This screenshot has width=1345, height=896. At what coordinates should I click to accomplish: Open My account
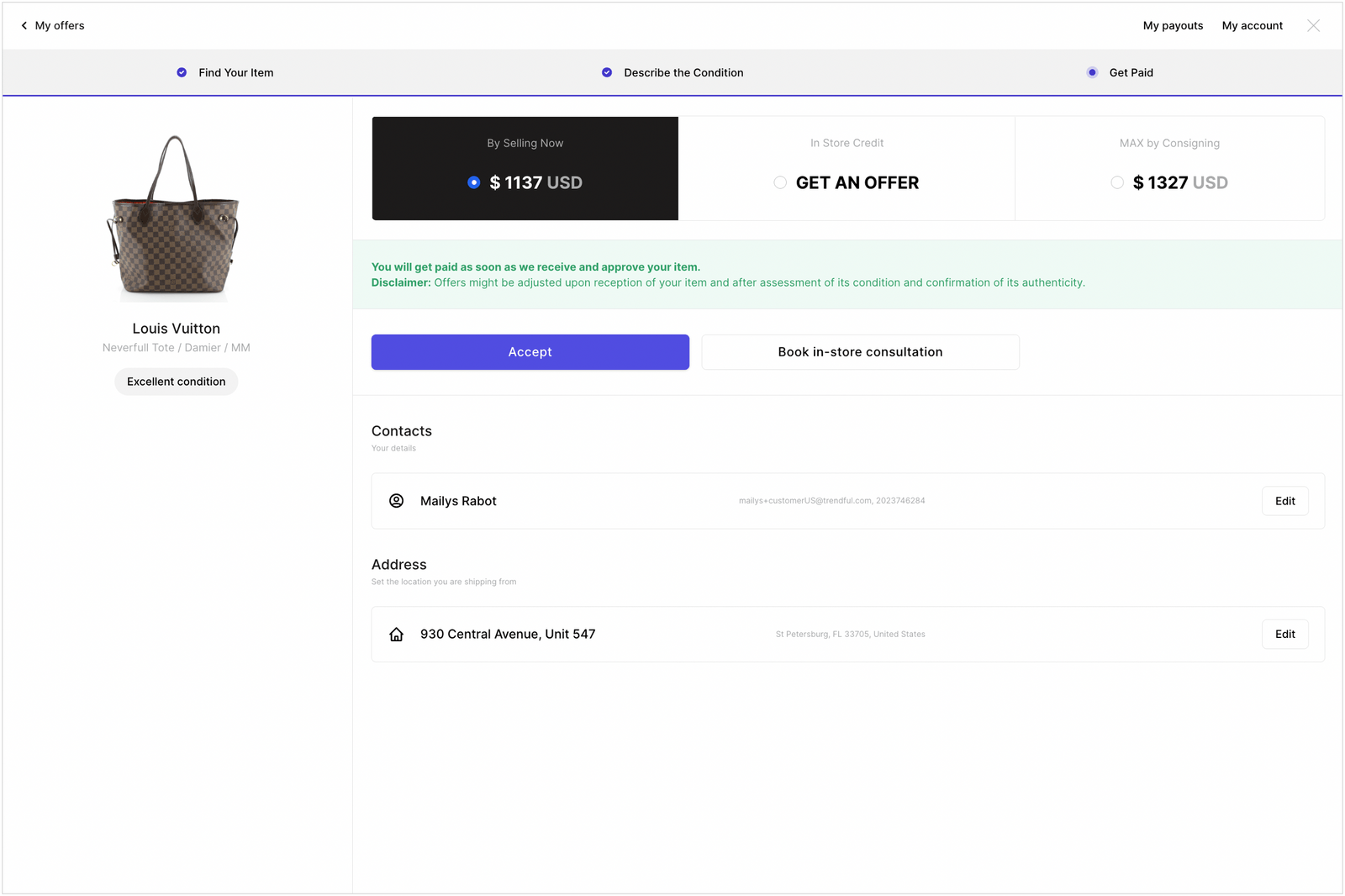[x=1252, y=25]
